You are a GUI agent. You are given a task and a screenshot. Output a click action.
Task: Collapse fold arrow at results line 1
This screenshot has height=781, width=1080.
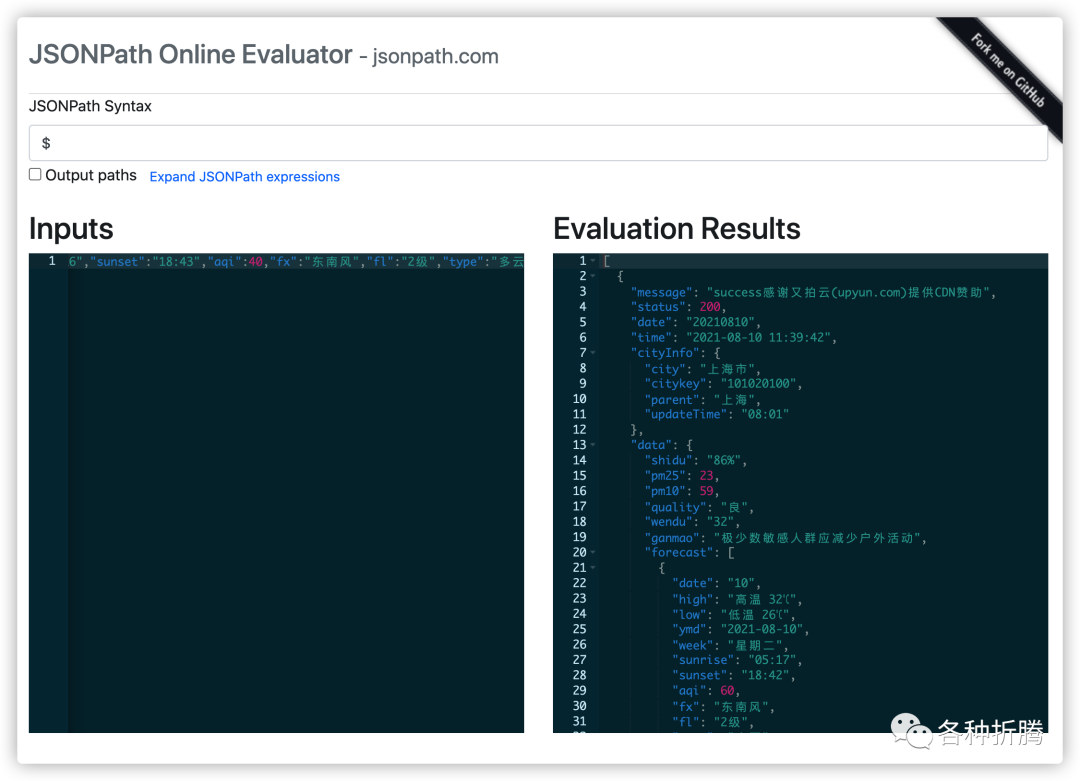point(593,261)
